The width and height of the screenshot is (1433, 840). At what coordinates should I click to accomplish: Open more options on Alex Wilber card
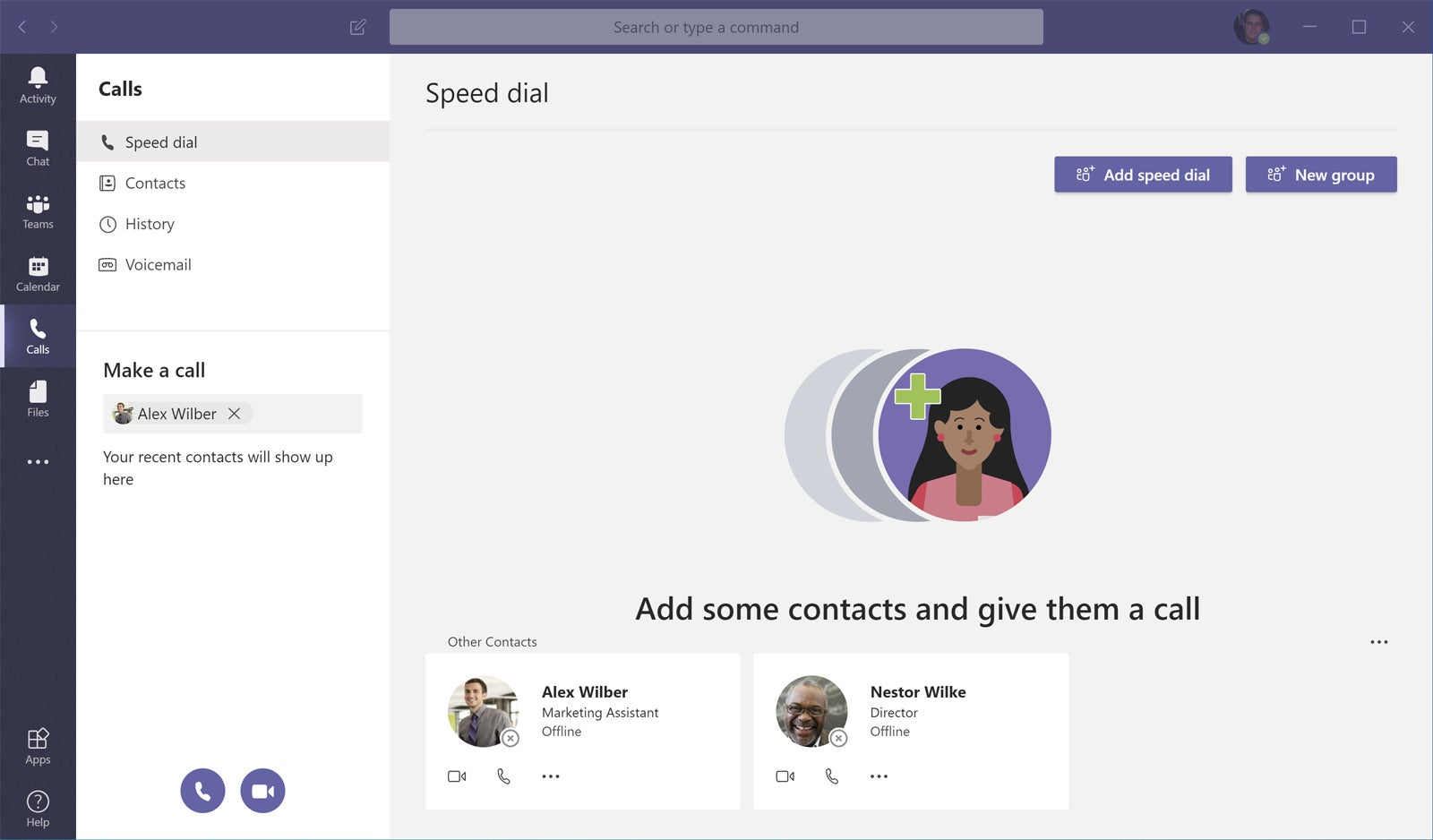pos(551,776)
